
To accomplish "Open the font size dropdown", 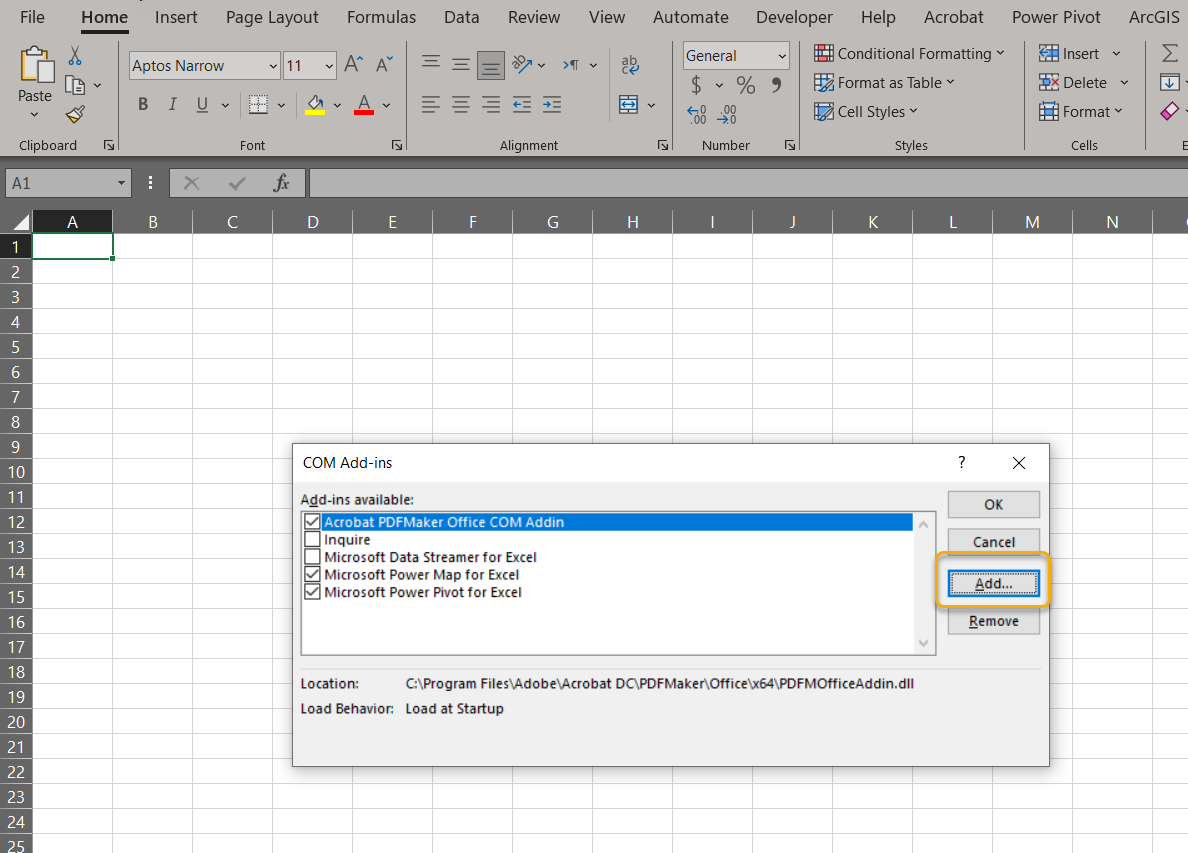I will coord(327,65).
